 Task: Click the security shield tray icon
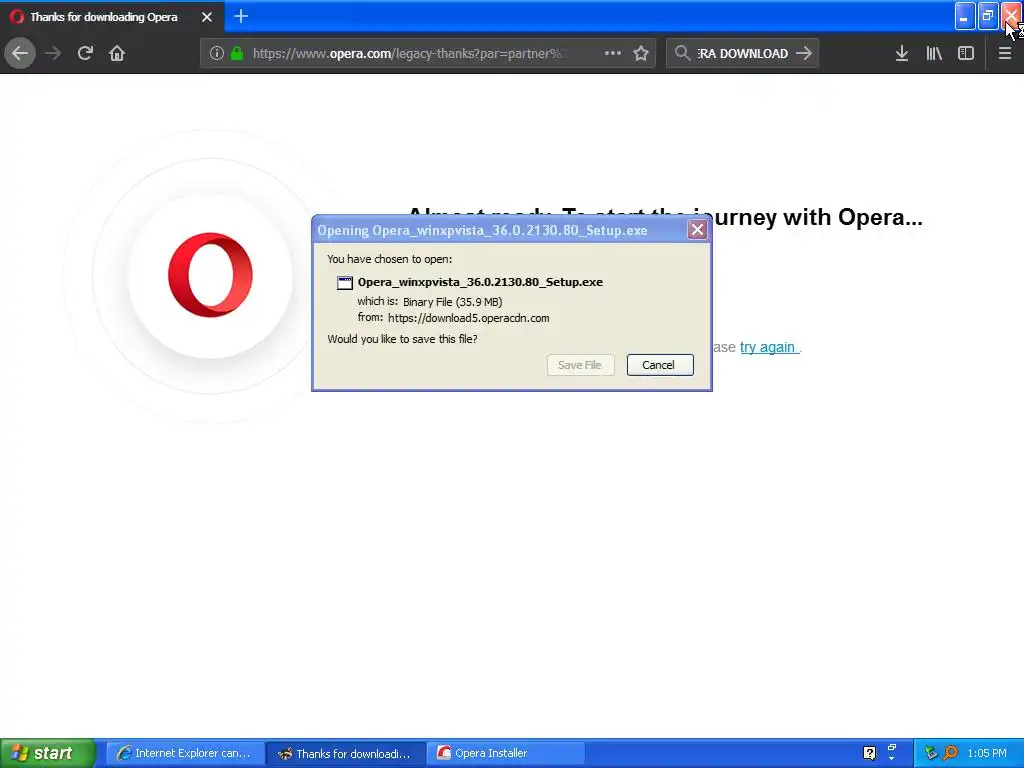(x=931, y=753)
